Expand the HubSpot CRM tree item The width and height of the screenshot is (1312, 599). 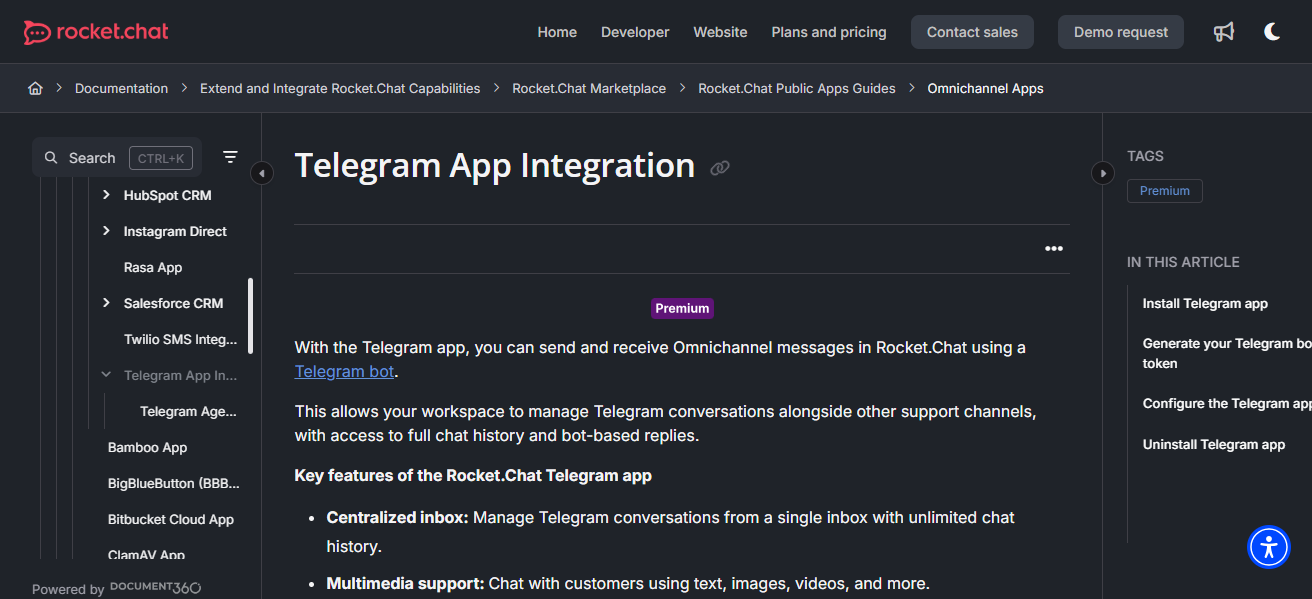106,195
